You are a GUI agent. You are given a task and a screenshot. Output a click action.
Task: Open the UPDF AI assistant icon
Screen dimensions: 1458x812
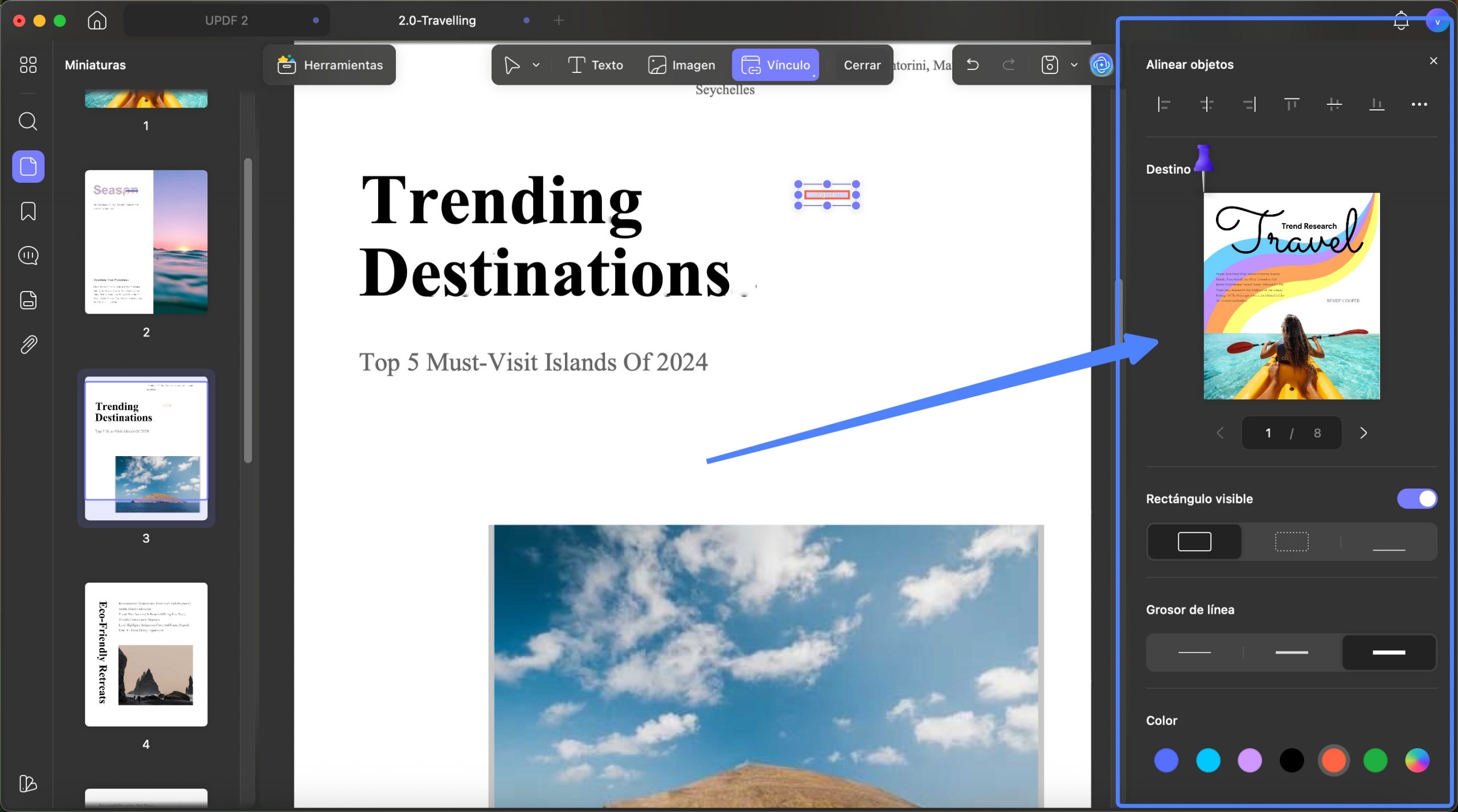pyautogui.click(x=1101, y=65)
